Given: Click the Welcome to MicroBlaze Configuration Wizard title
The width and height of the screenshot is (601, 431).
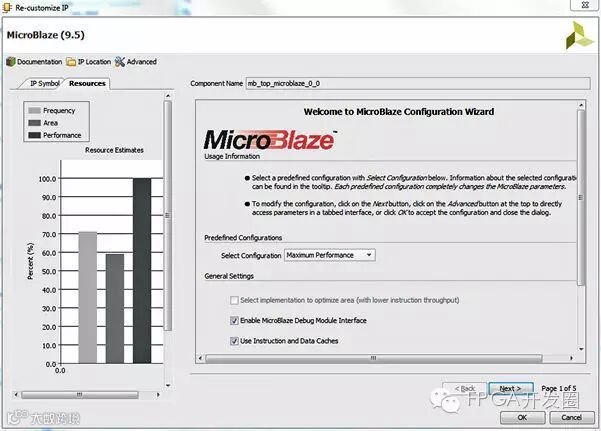Looking at the screenshot, I should coord(399,112).
